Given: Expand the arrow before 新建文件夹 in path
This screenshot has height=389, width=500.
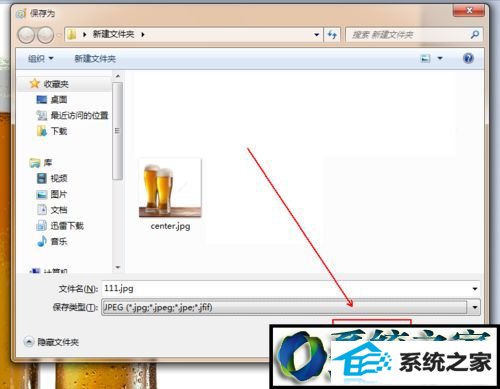Looking at the screenshot, I should point(85,34).
